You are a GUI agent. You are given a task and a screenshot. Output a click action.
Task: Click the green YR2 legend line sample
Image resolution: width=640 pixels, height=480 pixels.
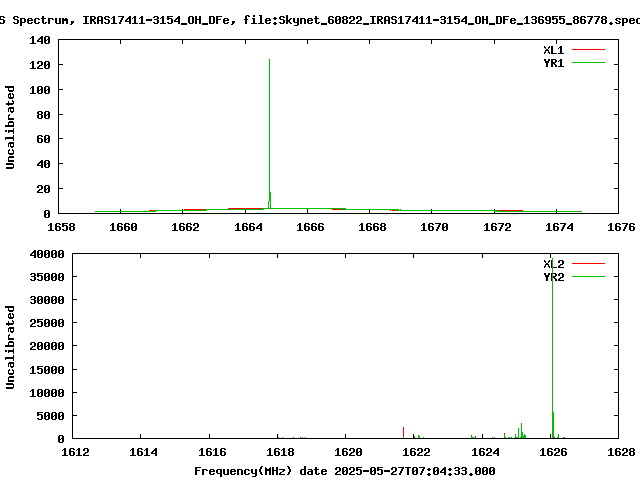tap(588, 277)
